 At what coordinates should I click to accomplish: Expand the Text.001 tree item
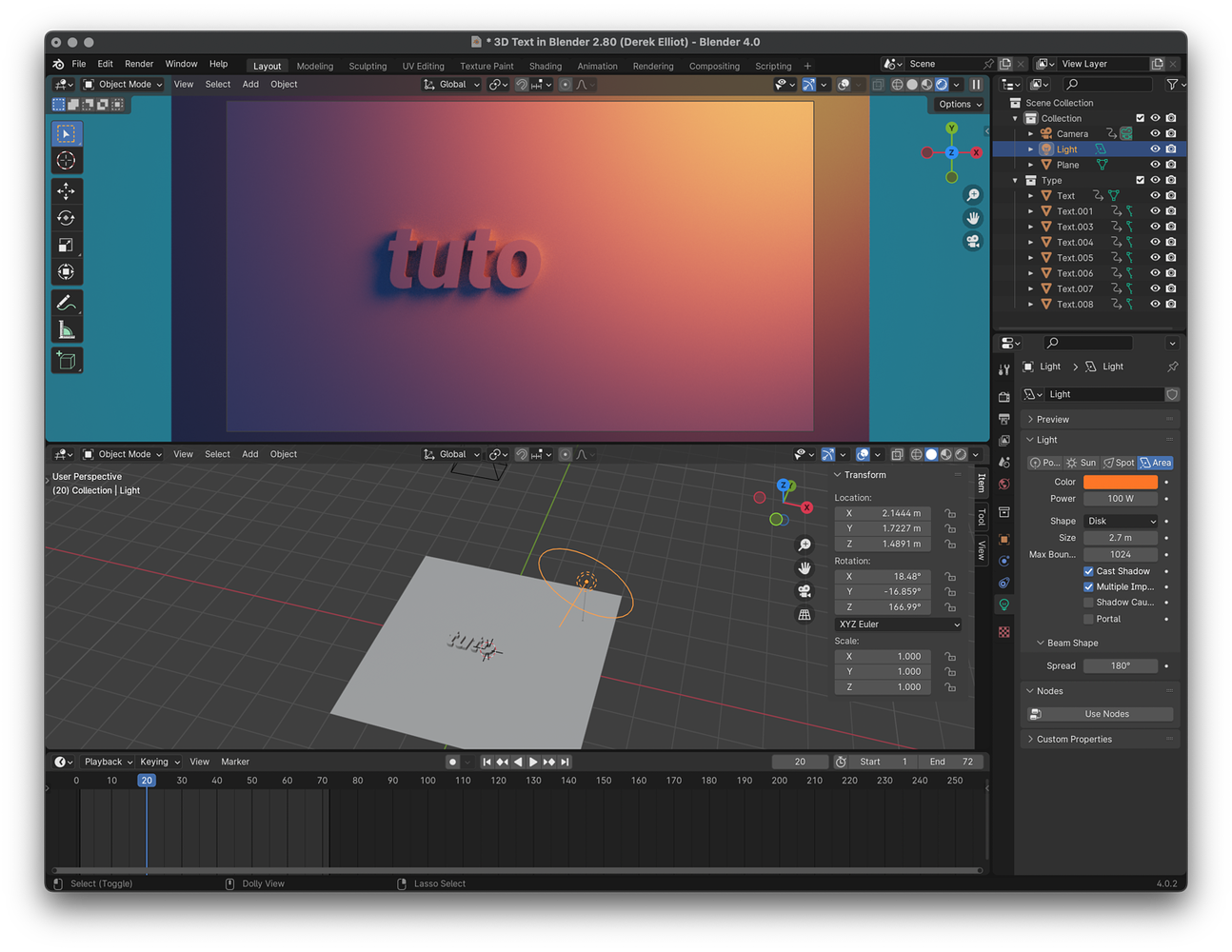1030,211
